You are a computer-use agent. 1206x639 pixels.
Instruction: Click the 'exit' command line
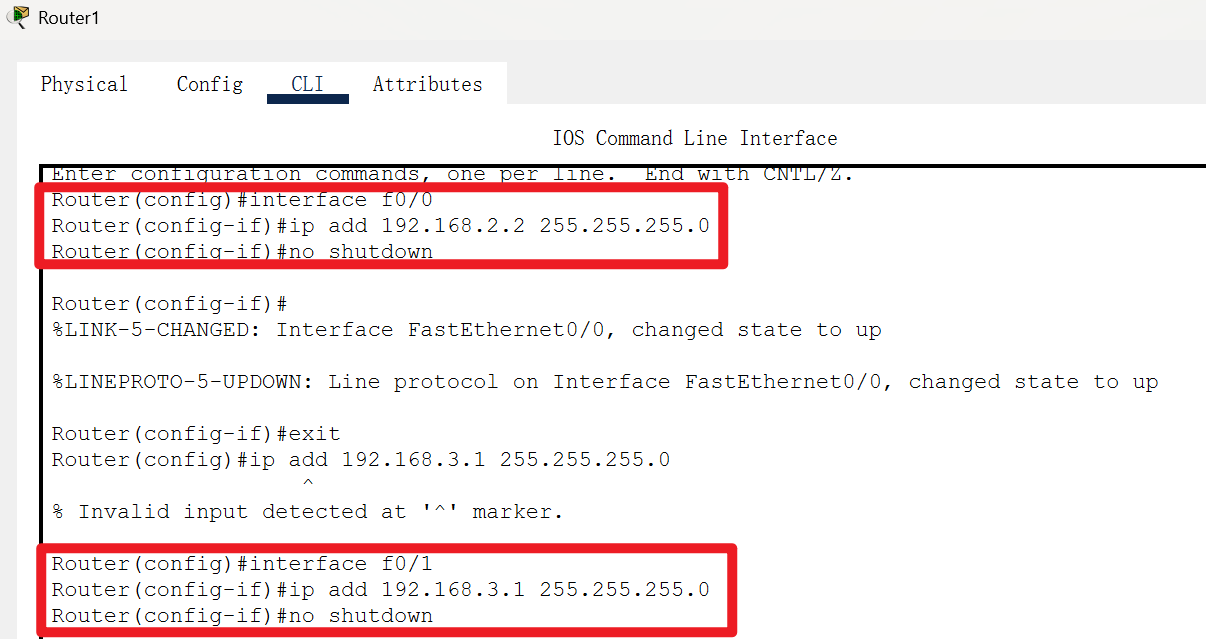[197, 433]
